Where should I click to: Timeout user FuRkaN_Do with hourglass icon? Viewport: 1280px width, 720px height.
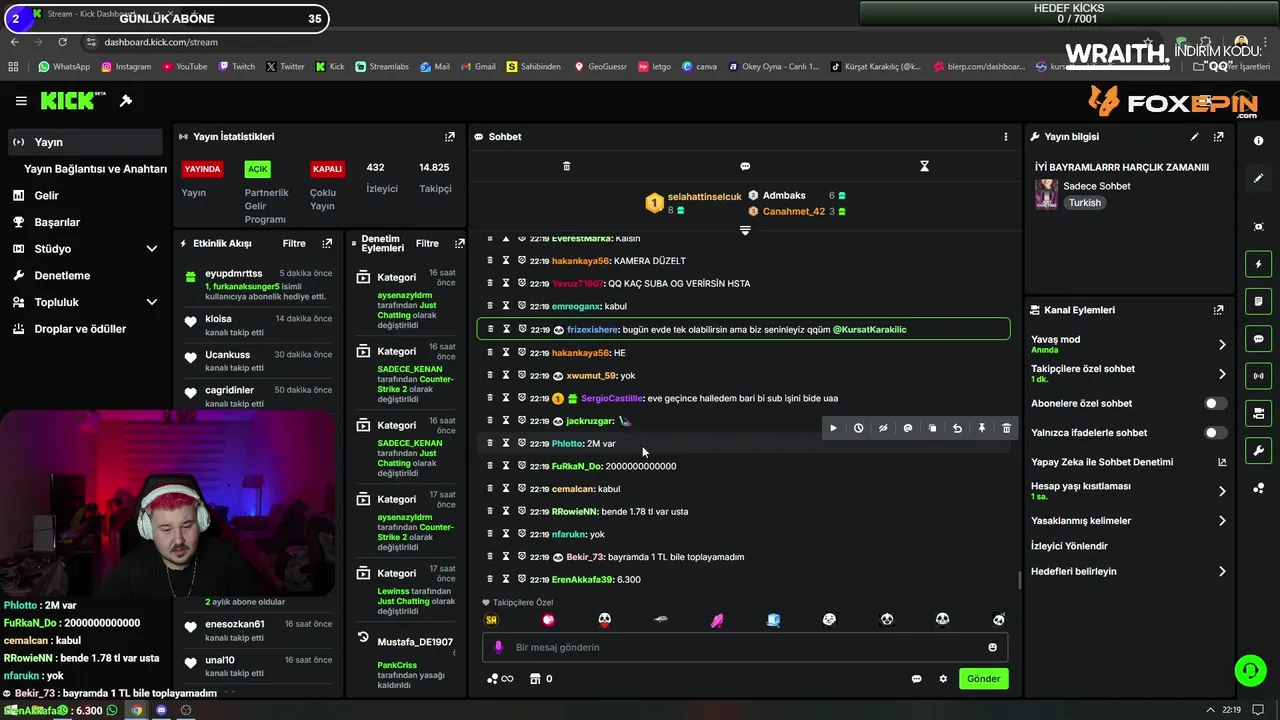[506, 466]
